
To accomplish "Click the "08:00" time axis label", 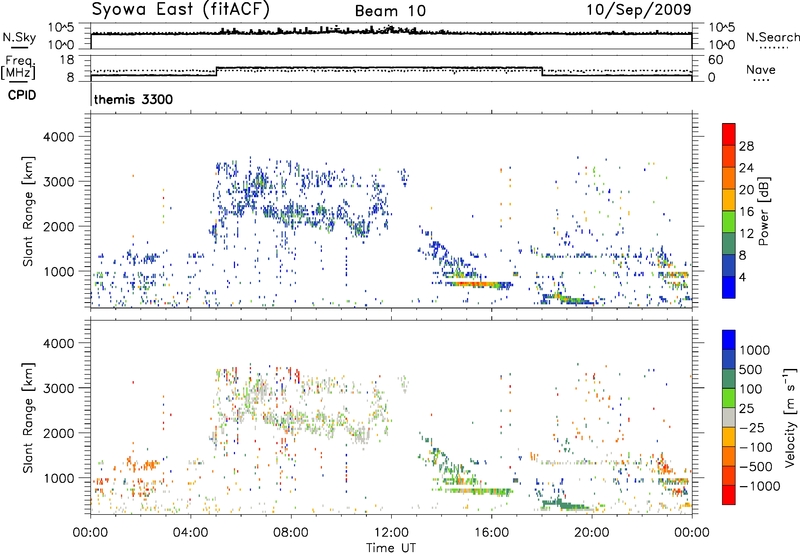I will (x=291, y=532).
